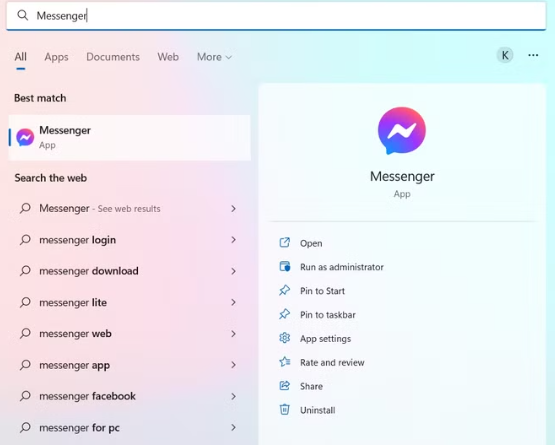This screenshot has width=555, height=446.
Task: Switch to the Apps tab
Action: [x=56, y=57]
